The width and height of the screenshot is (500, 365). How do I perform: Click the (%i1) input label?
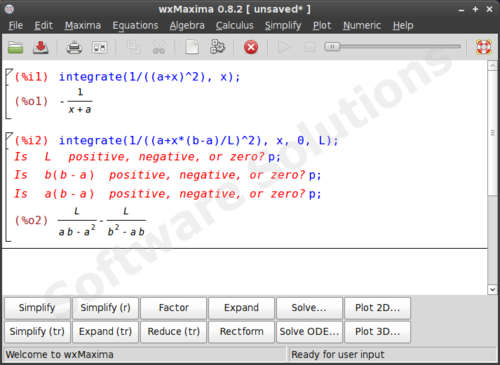click(x=31, y=77)
